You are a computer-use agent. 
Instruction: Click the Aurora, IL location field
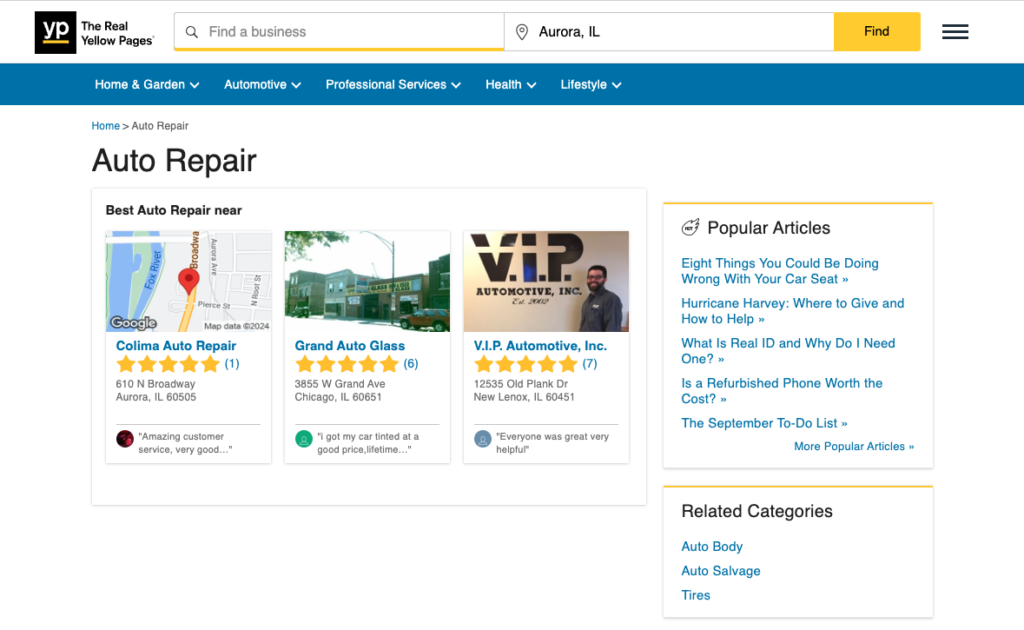coord(669,31)
